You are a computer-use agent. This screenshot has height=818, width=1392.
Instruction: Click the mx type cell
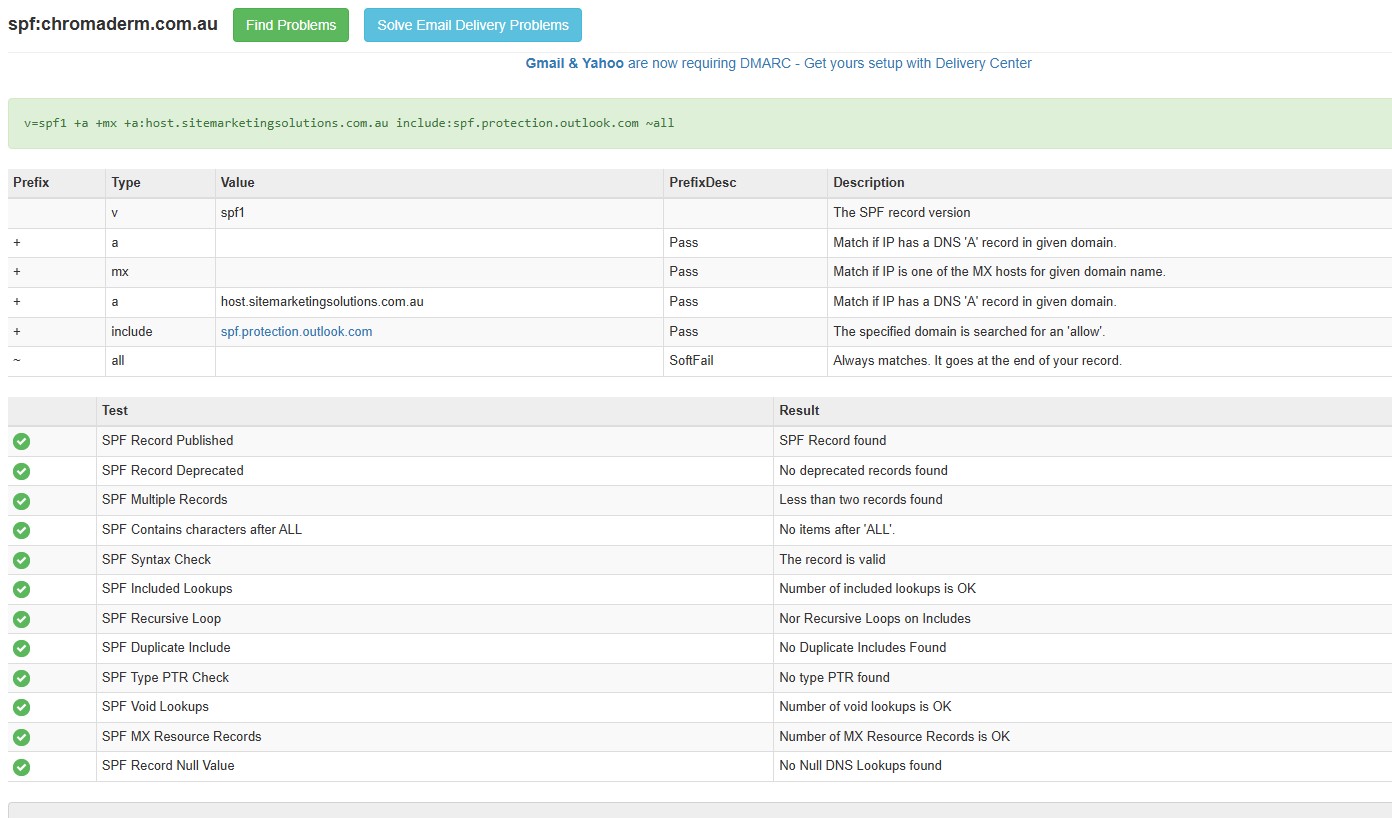[160, 272]
